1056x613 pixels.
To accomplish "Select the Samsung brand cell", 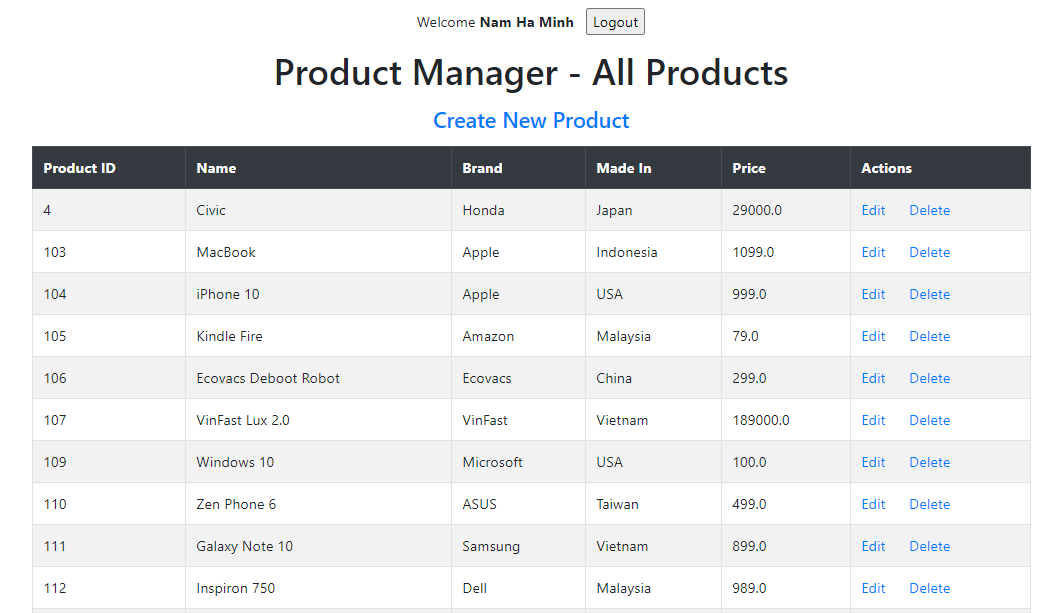I will click(518, 546).
